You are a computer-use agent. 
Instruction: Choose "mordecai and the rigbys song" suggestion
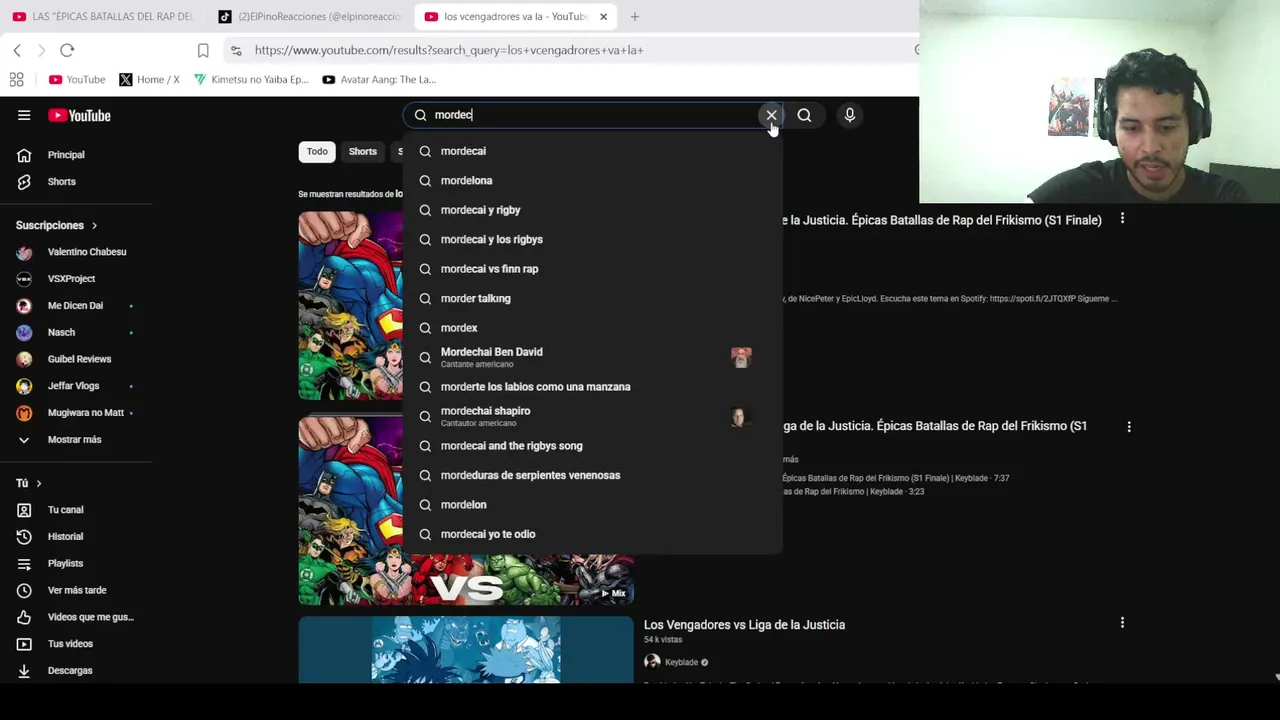click(x=592, y=446)
